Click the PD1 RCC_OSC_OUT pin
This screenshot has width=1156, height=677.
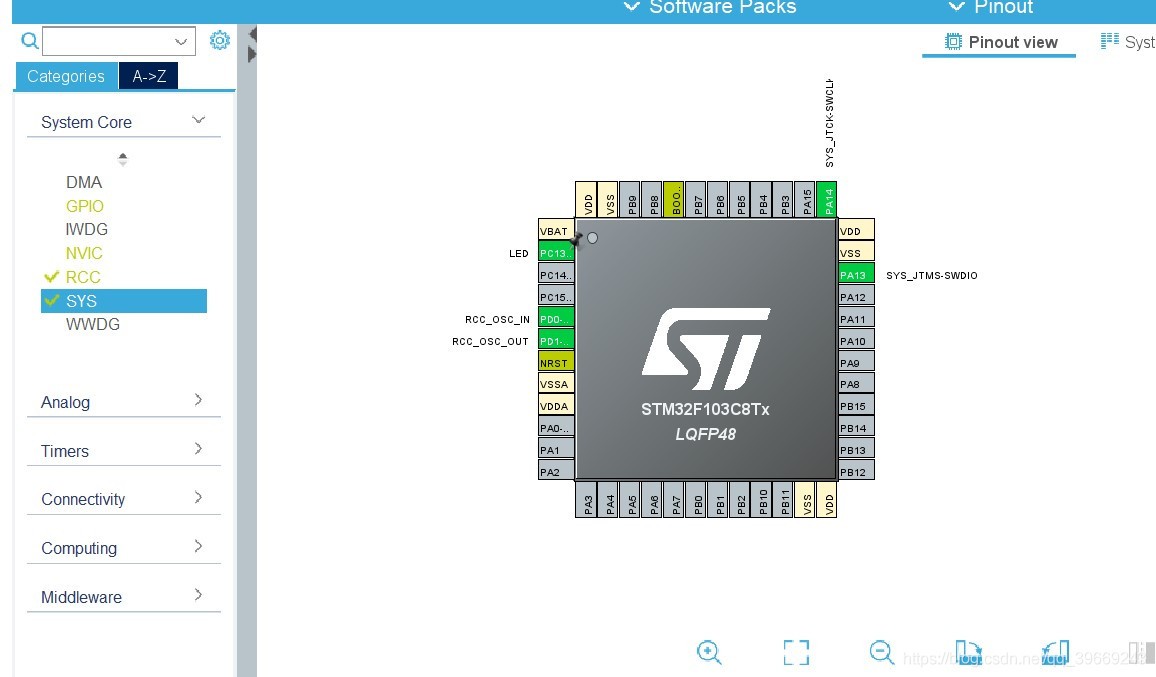pos(556,341)
